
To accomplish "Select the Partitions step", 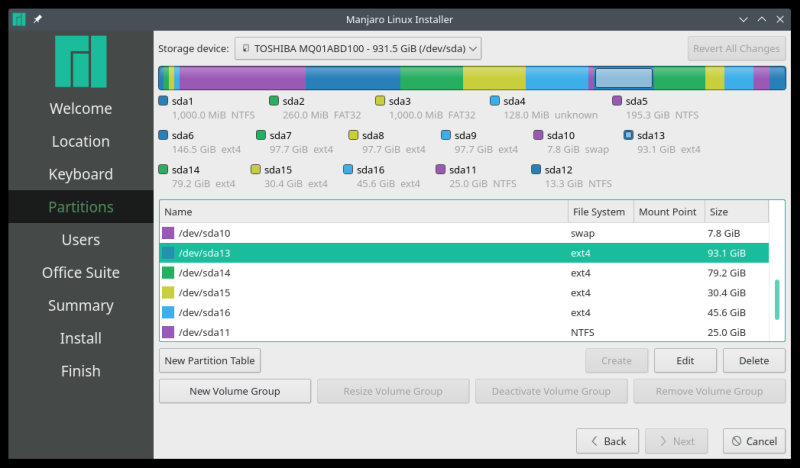I will (81, 207).
